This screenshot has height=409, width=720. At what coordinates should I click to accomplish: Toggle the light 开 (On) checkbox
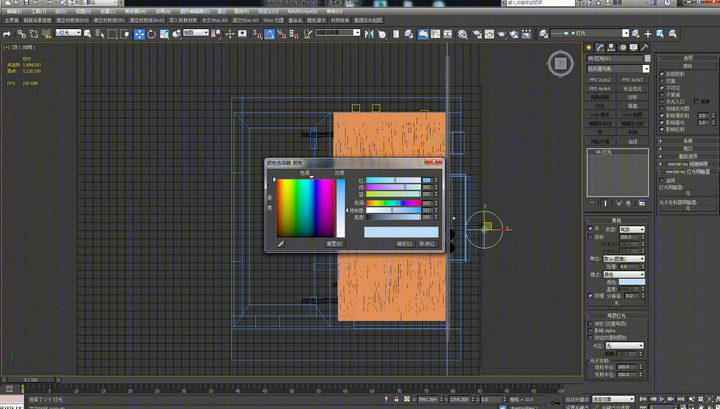(591, 229)
